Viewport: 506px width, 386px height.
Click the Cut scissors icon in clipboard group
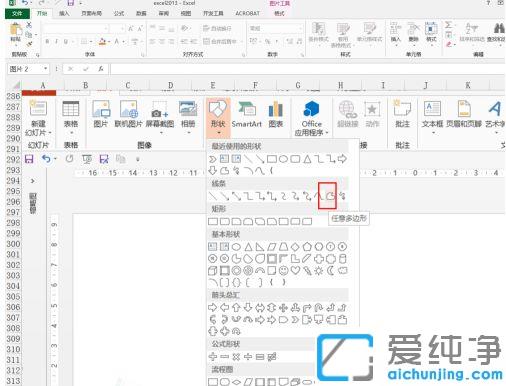(x=29, y=25)
